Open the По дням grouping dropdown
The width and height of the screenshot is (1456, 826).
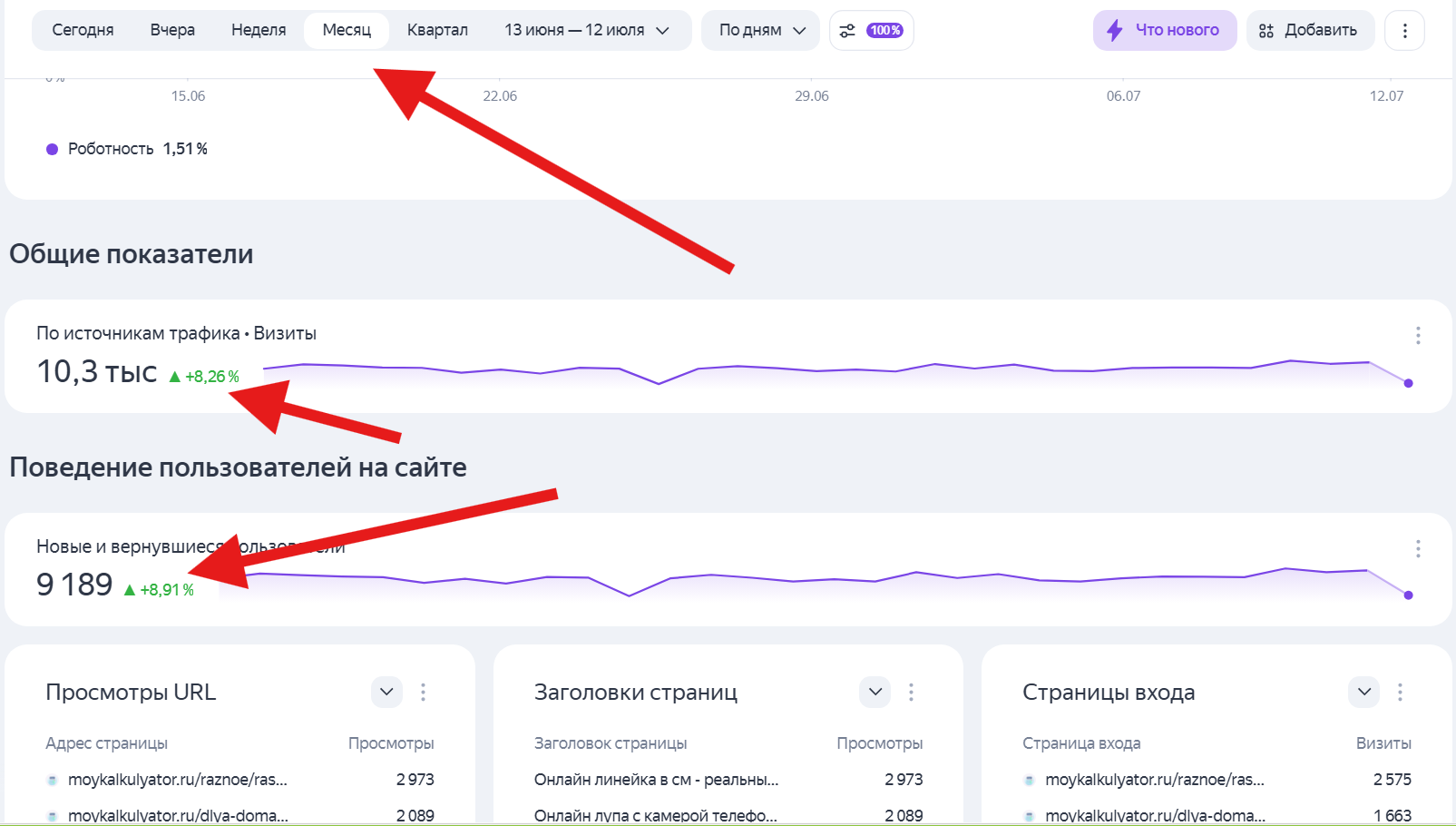(x=761, y=30)
